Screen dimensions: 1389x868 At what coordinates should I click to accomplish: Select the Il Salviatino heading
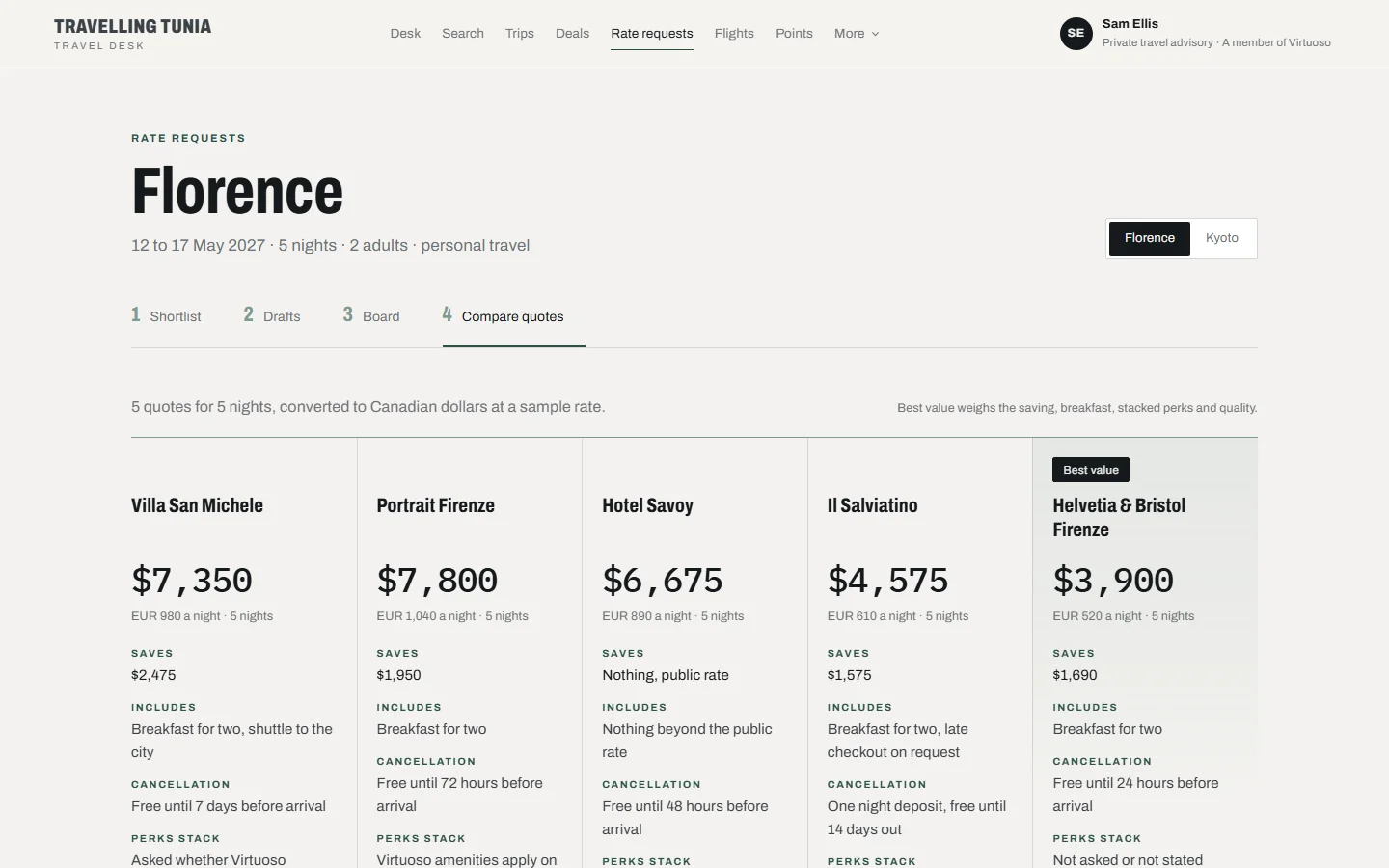tap(872, 505)
